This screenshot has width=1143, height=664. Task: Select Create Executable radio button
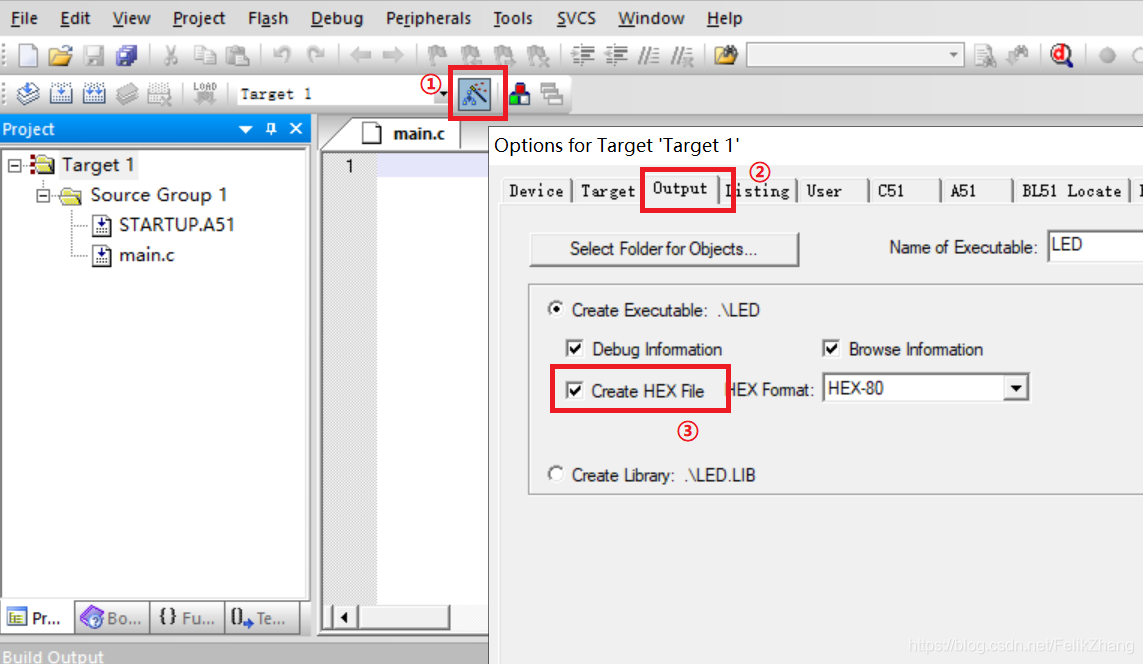point(555,309)
